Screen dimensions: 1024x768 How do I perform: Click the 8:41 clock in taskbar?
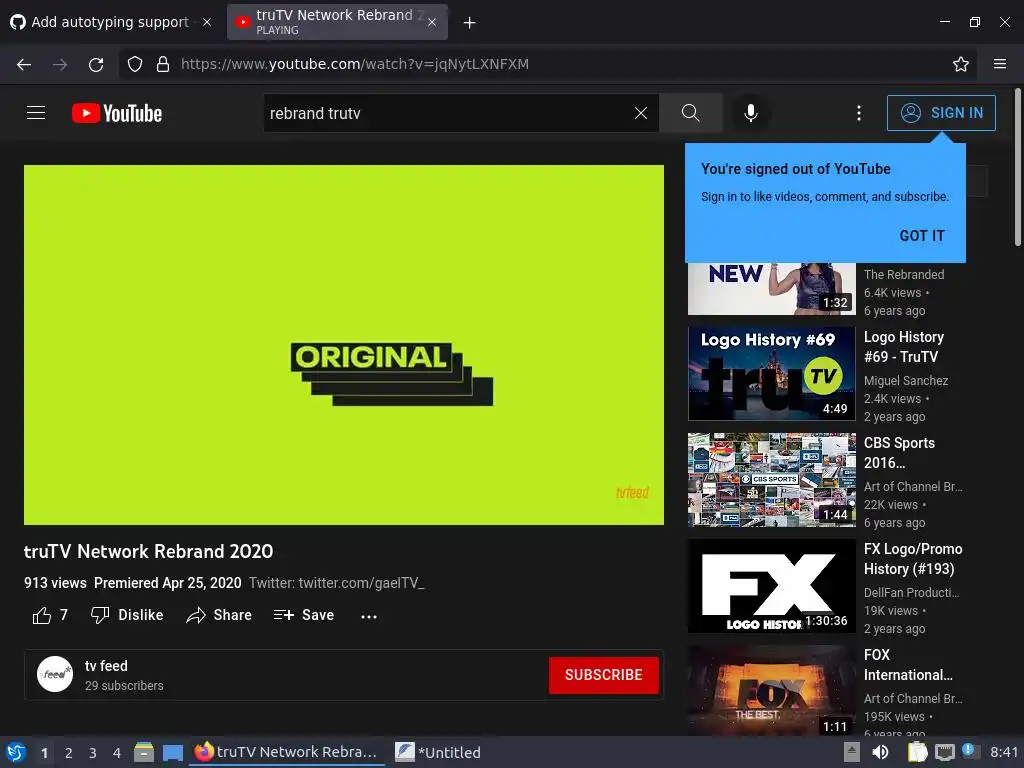[1004, 752]
